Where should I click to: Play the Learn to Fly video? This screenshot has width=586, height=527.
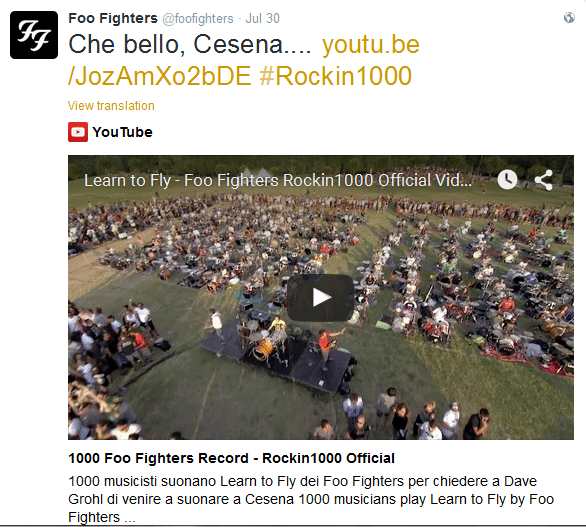pos(321,298)
